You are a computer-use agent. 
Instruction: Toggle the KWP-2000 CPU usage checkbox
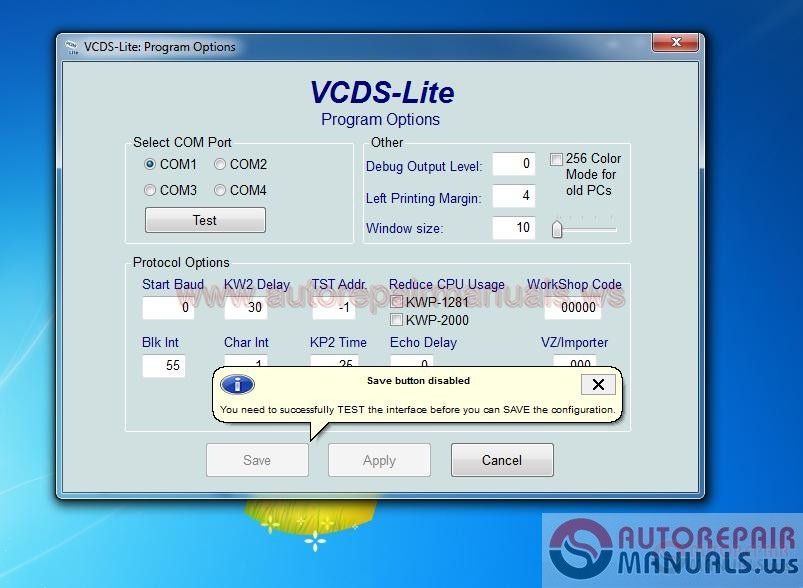pyautogui.click(x=396, y=320)
